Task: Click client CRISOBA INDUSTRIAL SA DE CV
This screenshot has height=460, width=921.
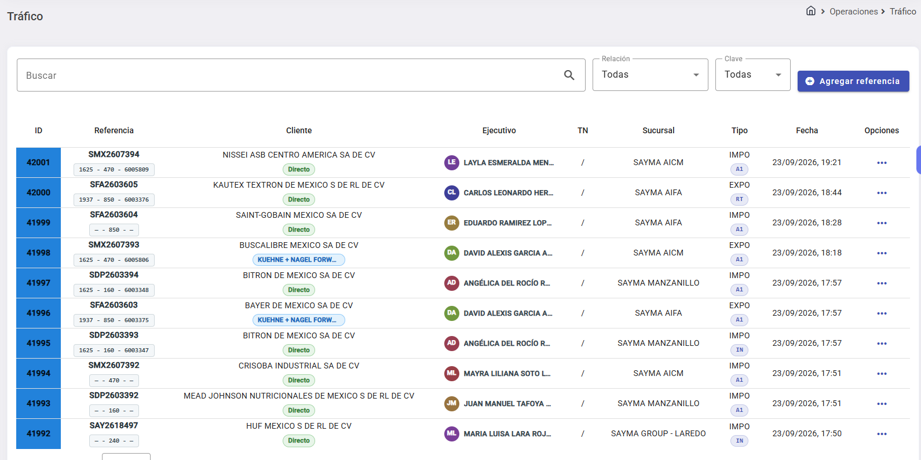Action: 298,365
